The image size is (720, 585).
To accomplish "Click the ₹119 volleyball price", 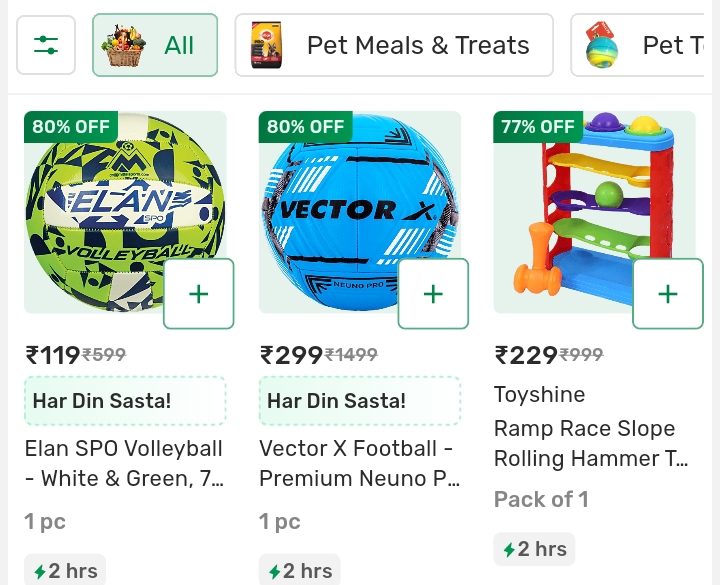I will point(53,355).
